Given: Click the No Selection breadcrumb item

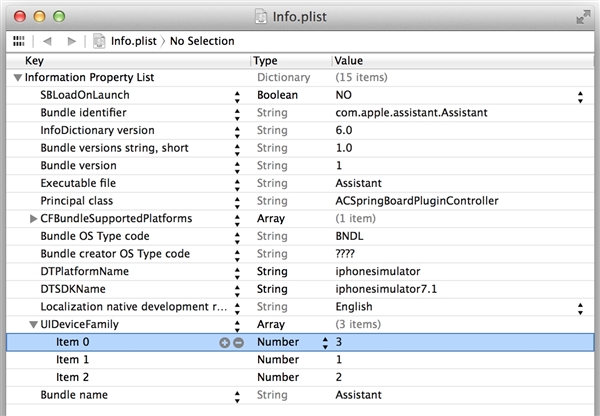Looking at the screenshot, I should tap(203, 41).
